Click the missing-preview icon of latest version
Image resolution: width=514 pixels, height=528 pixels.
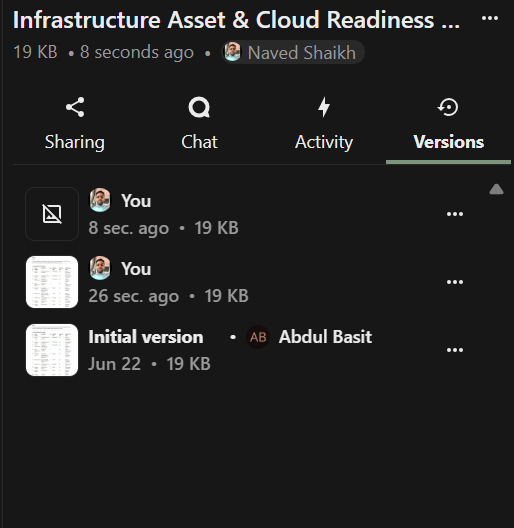coord(52,214)
